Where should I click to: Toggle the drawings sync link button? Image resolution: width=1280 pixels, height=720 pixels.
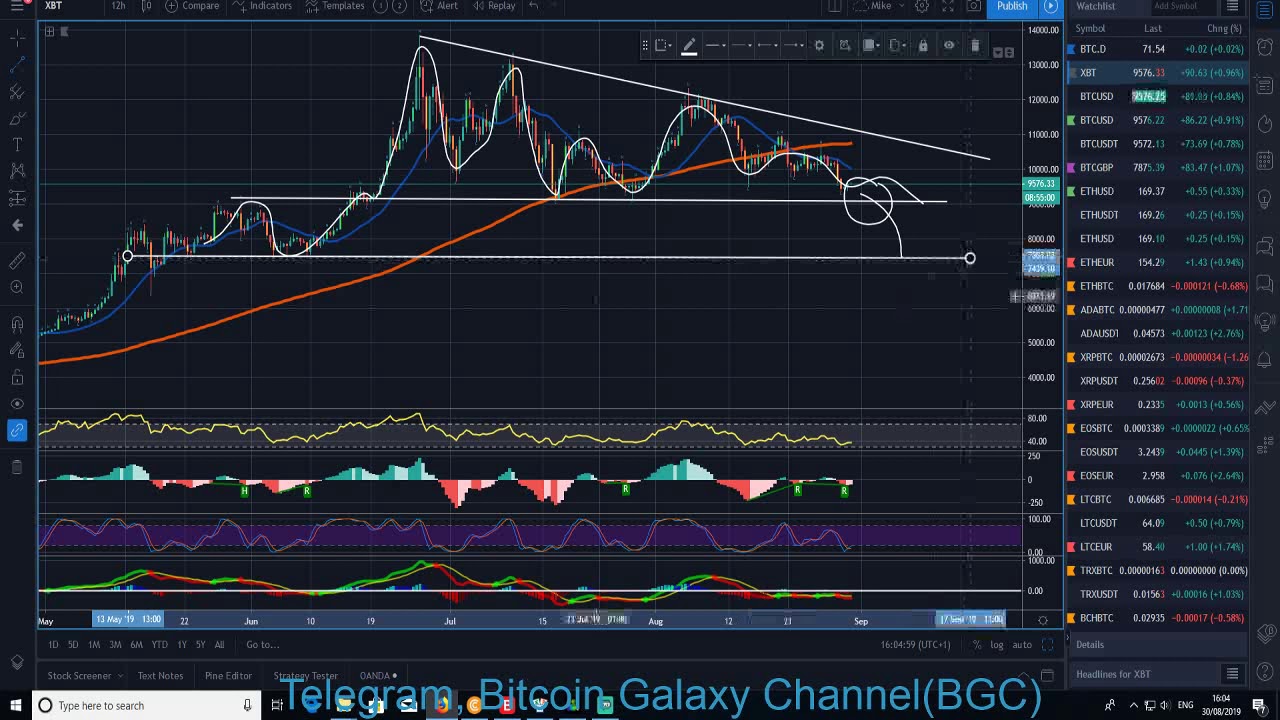click(x=17, y=431)
